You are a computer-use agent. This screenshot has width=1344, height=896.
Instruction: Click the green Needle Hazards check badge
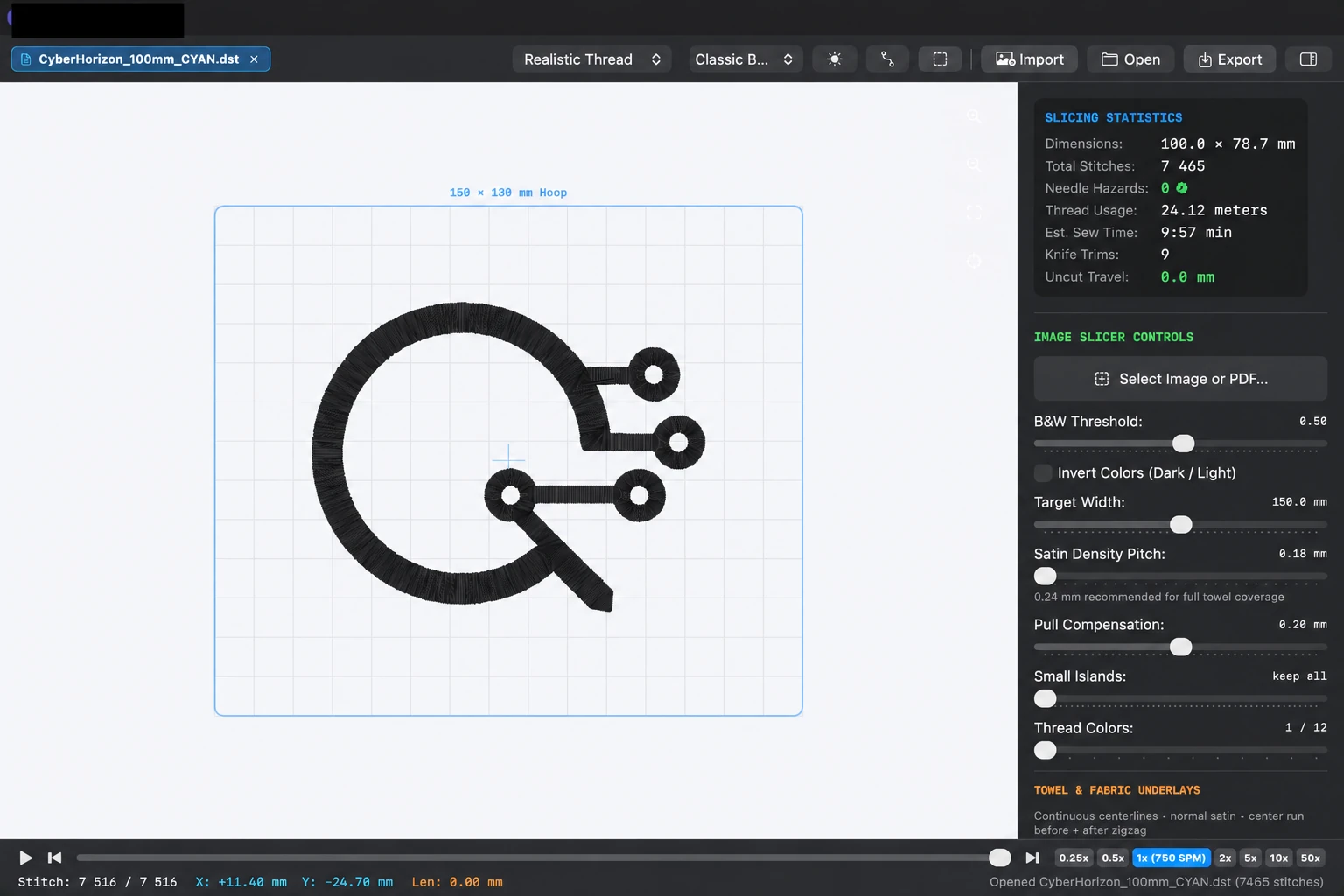click(1182, 188)
